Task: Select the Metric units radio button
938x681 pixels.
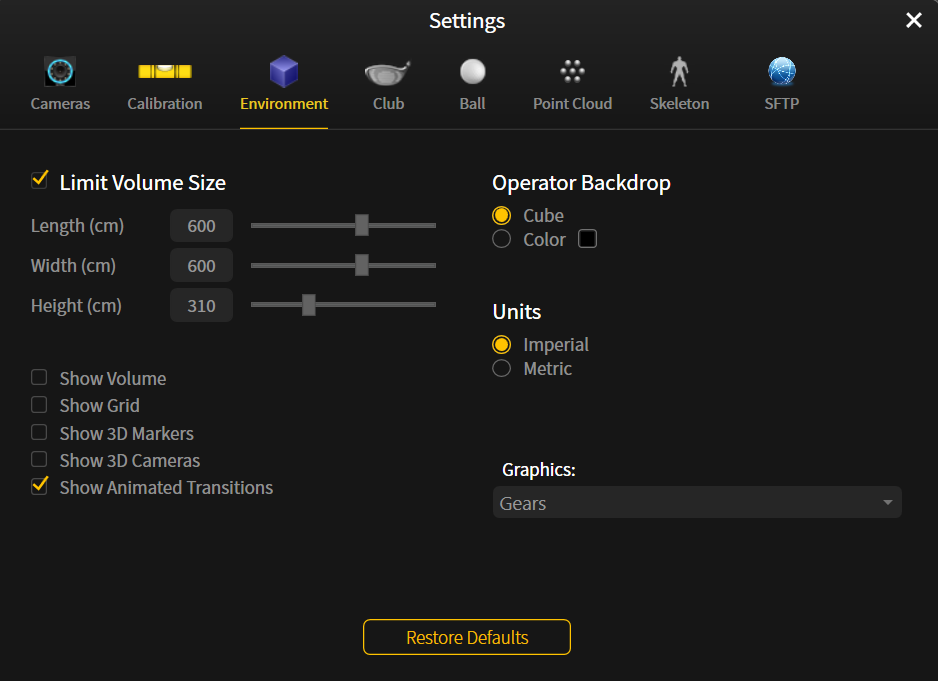Action: point(501,368)
